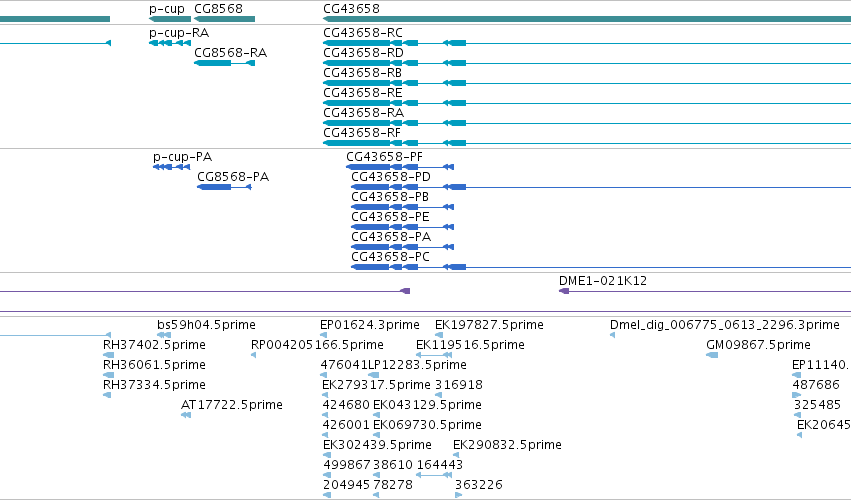Select transcript p-cup-RA
The height and width of the screenshot is (500, 851).
(x=179, y=33)
